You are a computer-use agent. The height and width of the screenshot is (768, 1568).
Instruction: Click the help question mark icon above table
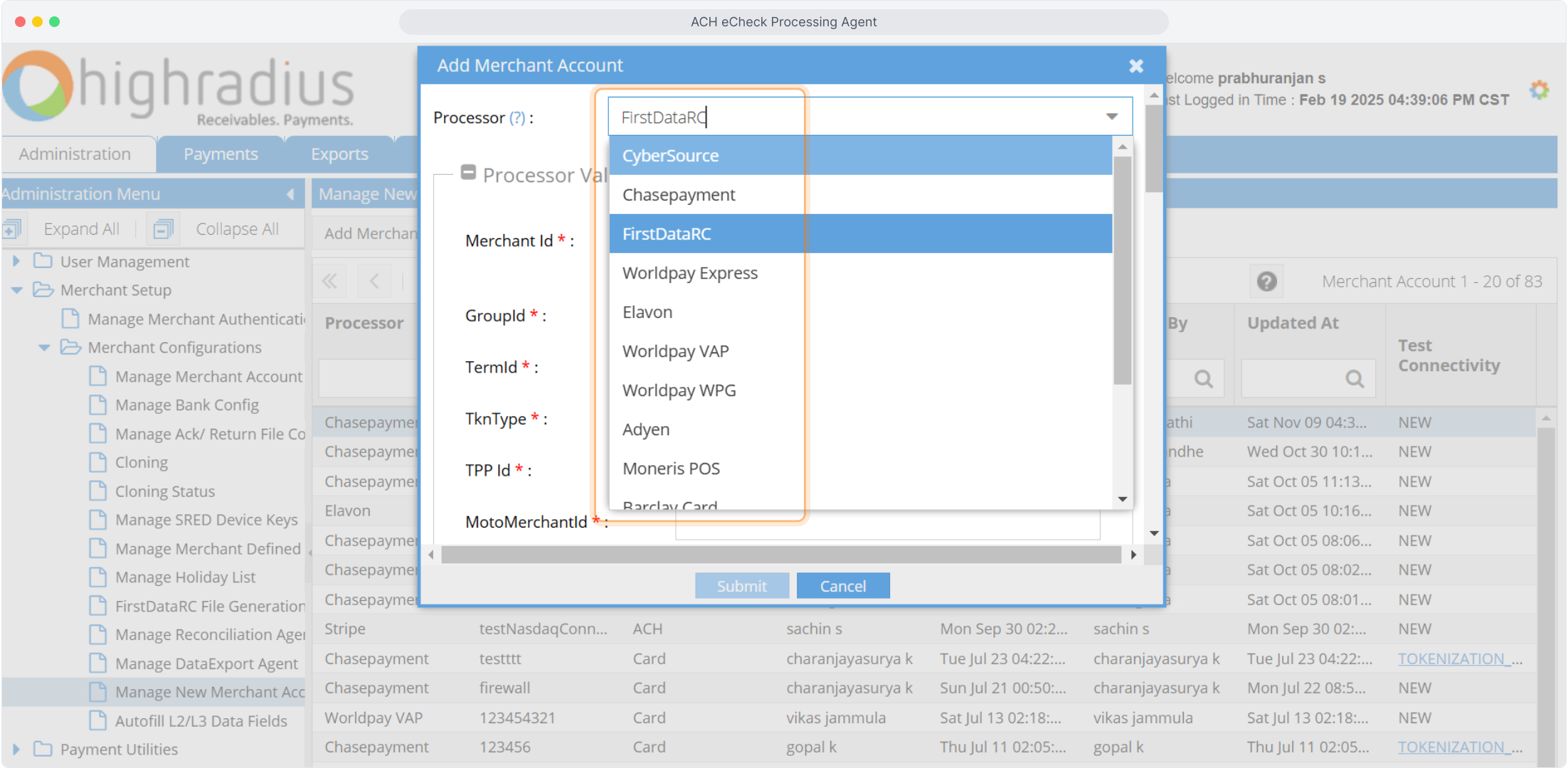[x=1266, y=282]
